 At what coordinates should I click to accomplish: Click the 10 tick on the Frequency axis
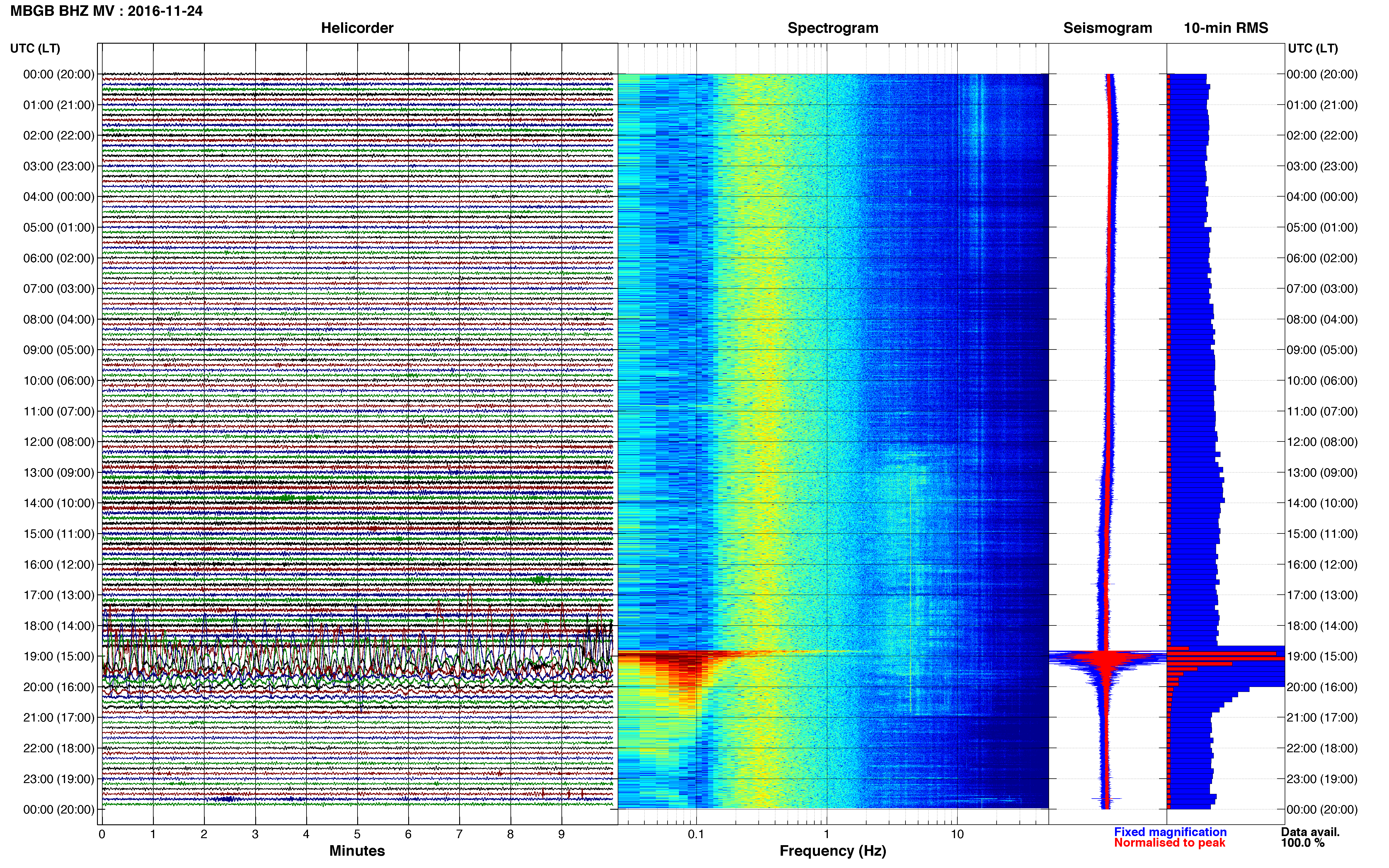tap(957, 834)
